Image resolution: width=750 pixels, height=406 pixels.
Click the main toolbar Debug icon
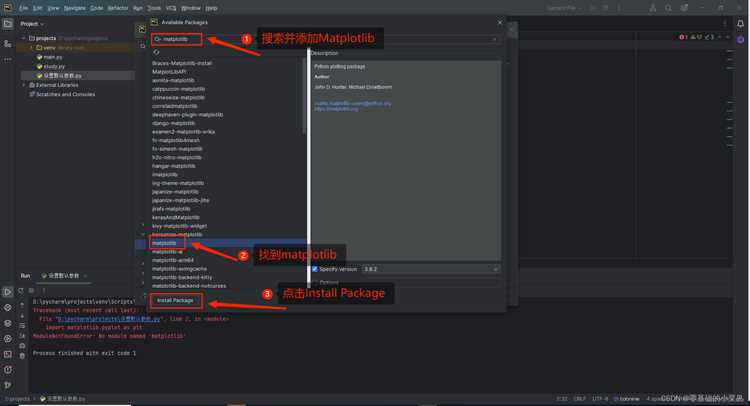click(x=606, y=8)
